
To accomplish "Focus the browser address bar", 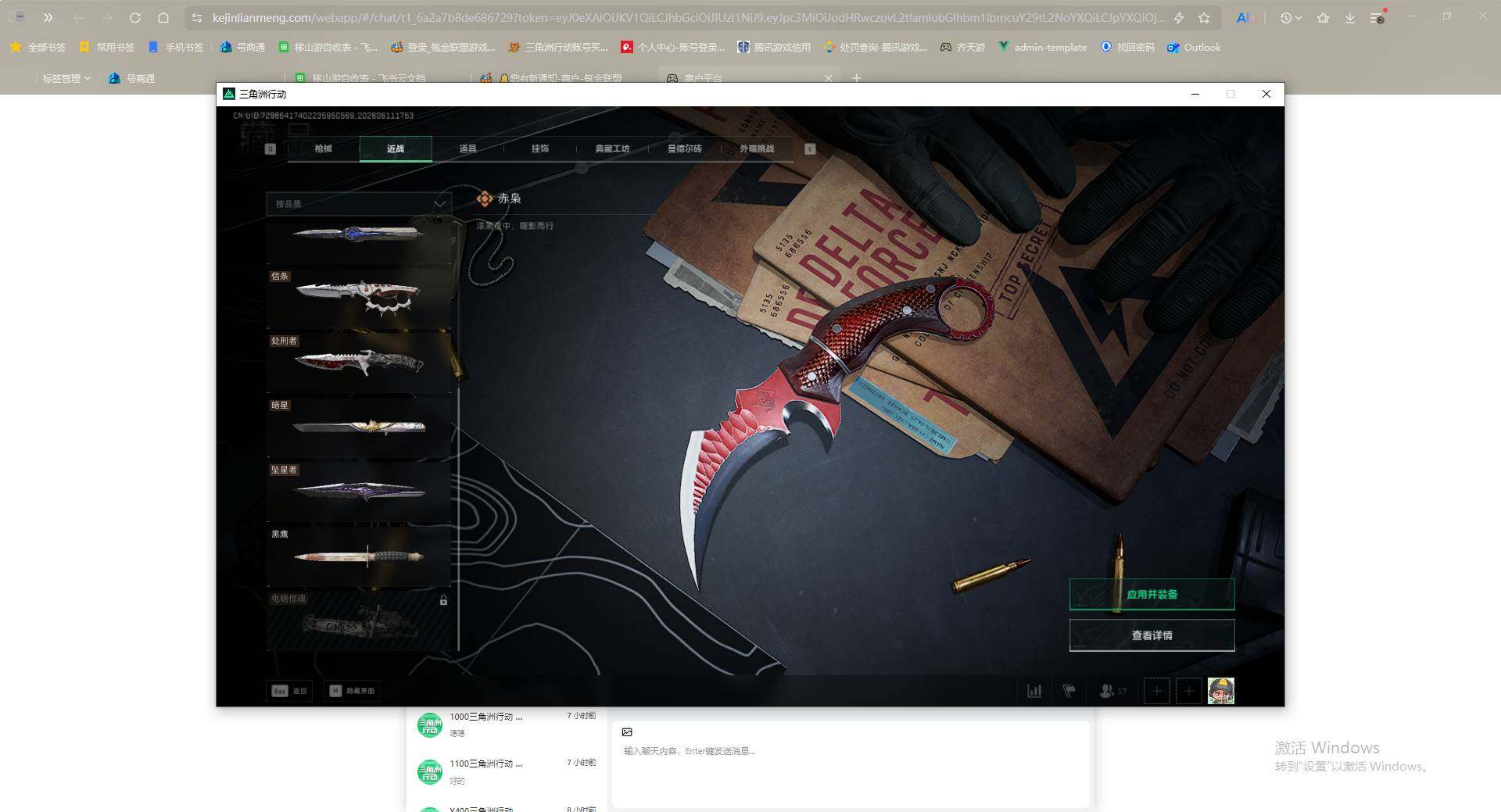I will 688,17.
